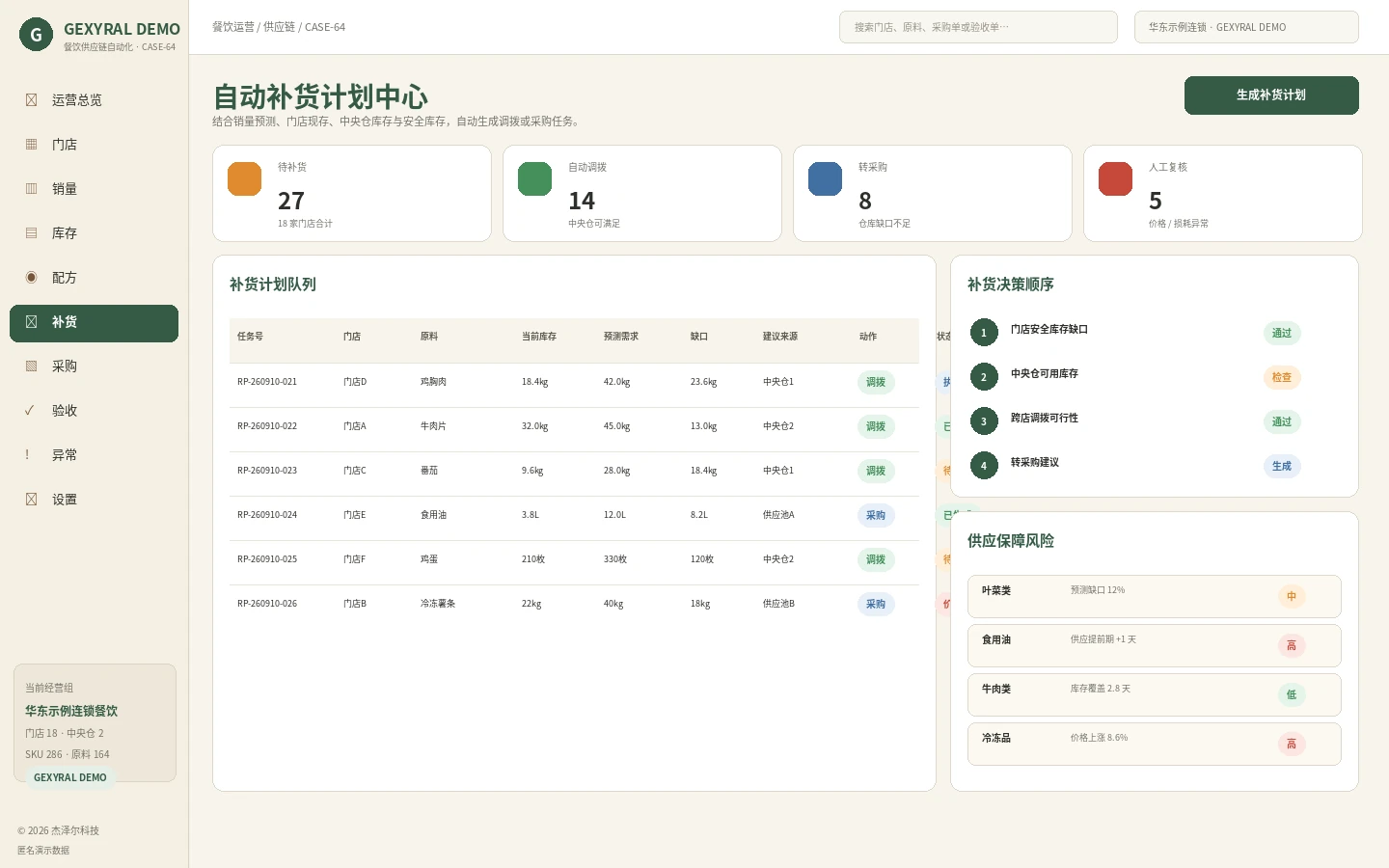Click the 低 risk badge for 牛肉类
1389x868 pixels.
click(1292, 694)
